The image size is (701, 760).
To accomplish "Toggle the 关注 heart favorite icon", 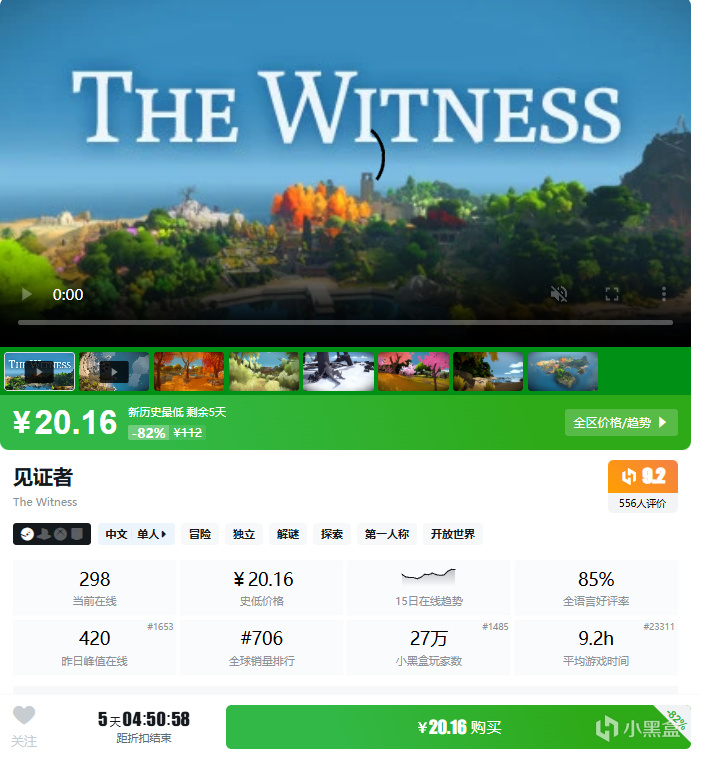I will 24,715.
